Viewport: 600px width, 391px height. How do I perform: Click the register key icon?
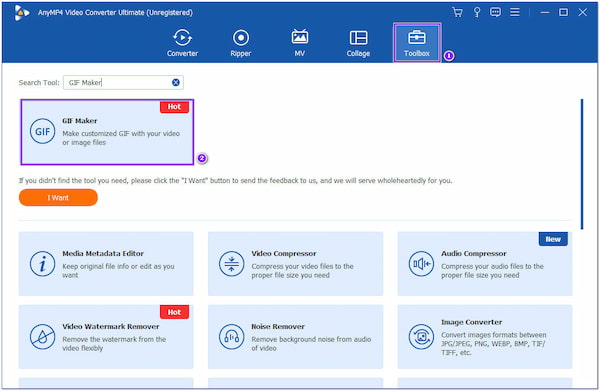pos(477,12)
